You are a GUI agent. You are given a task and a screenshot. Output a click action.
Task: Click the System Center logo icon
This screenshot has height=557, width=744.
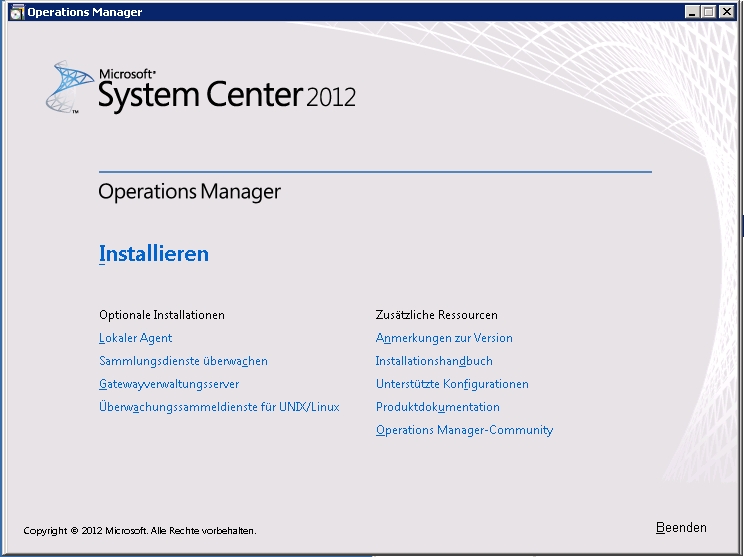[x=69, y=87]
